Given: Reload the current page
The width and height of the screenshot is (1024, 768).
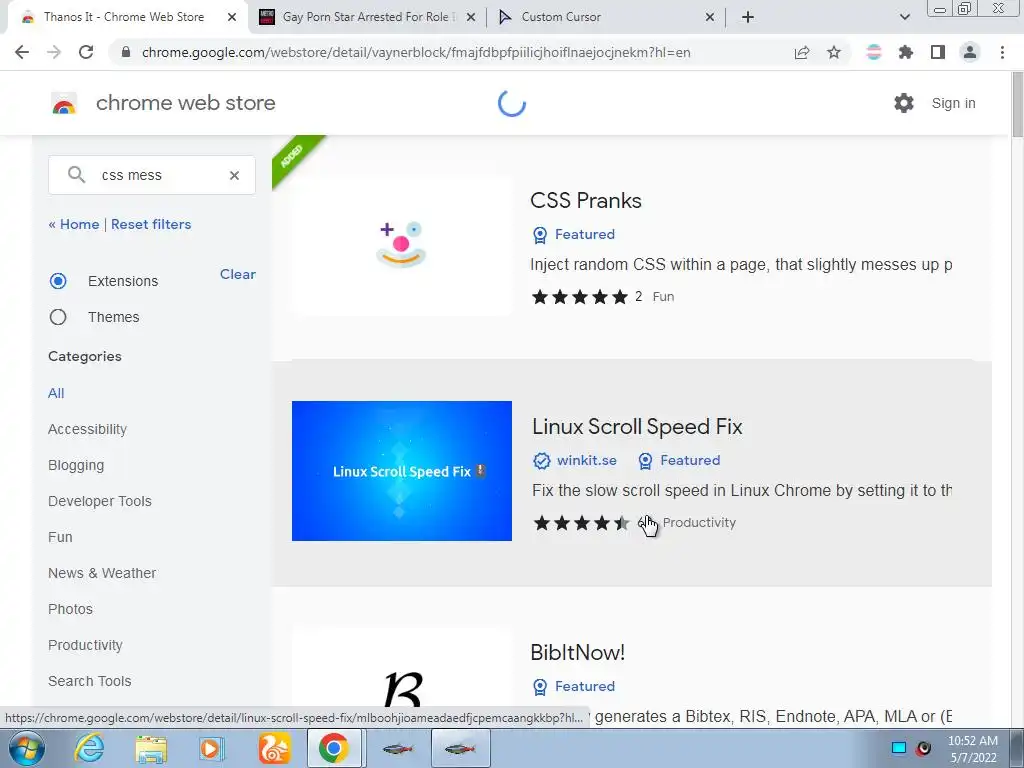Looking at the screenshot, I should pos(86,52).
